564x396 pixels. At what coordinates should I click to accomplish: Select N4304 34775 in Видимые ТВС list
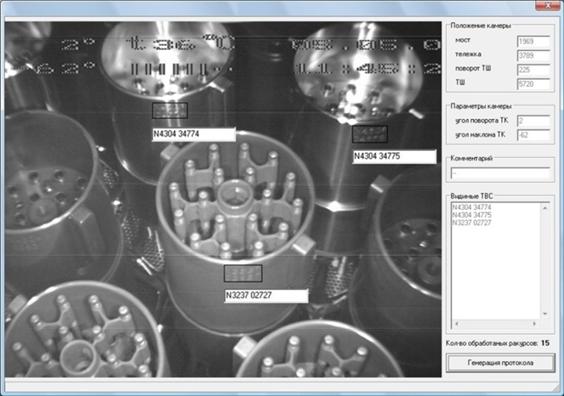click(x=472, y=215)
